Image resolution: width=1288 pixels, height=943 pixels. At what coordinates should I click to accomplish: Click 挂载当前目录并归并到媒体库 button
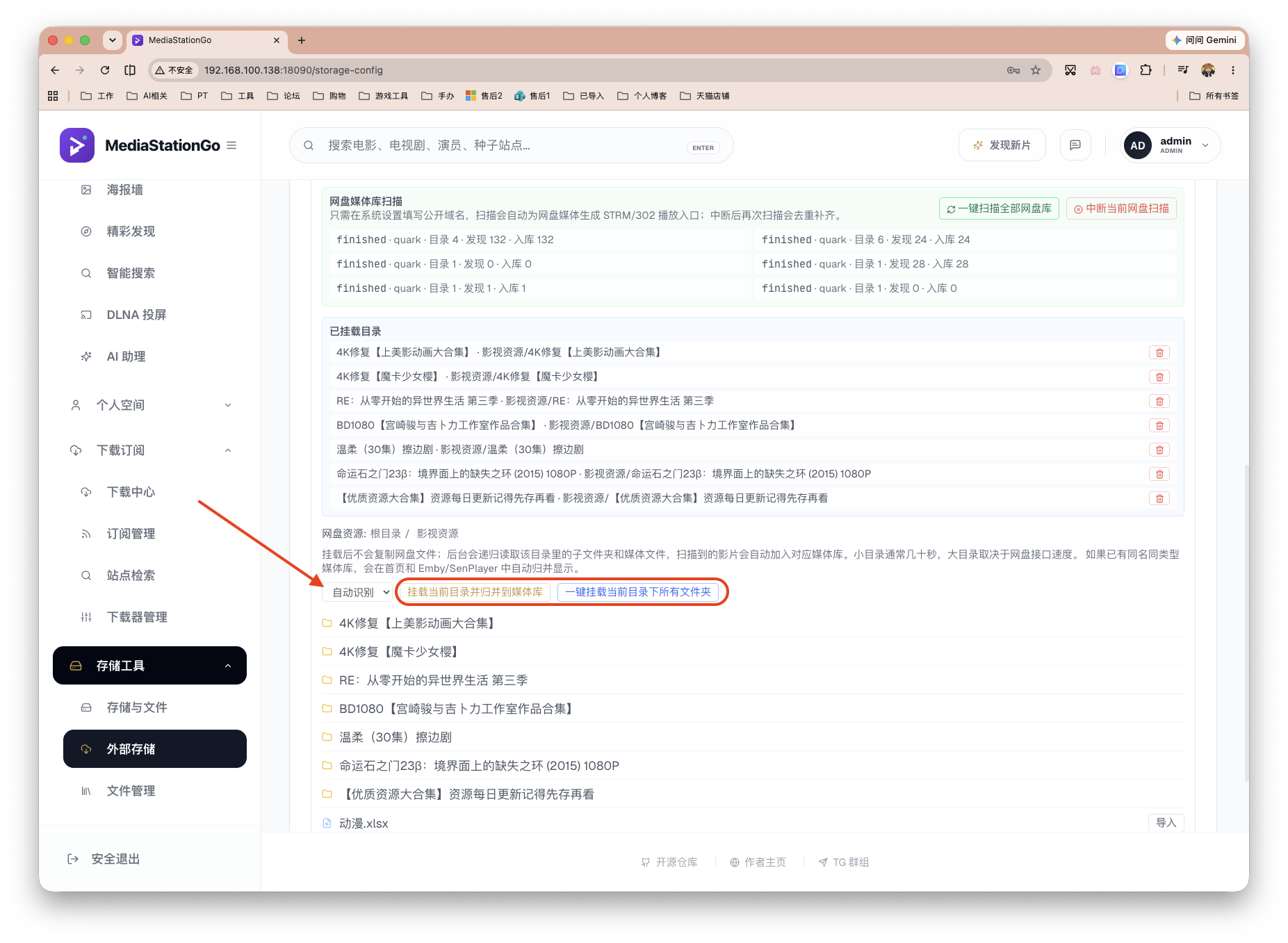pyautogui.click(x=475, y=592)
